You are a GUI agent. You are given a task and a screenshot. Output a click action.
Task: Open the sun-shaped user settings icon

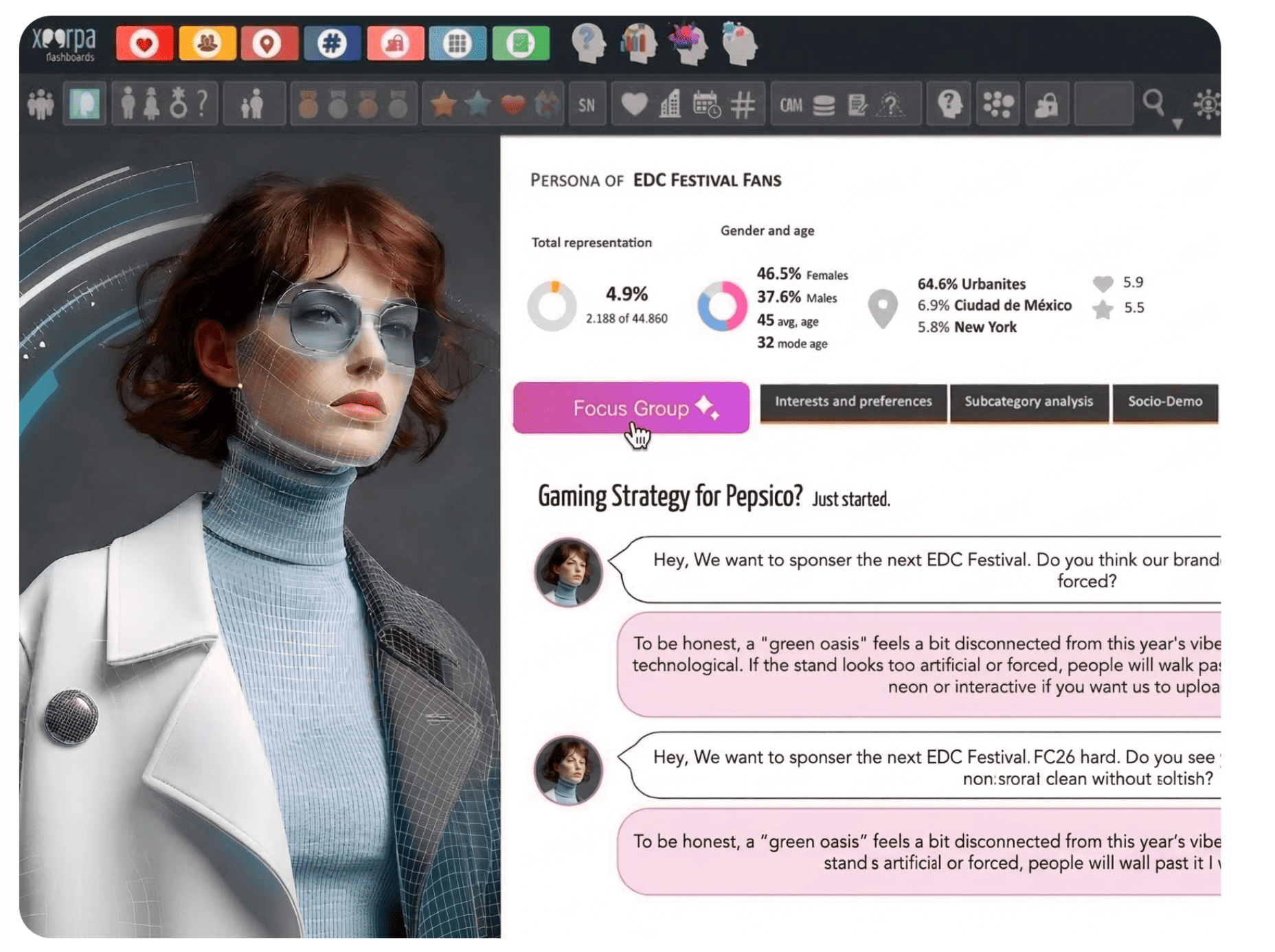coord(1207,105)
